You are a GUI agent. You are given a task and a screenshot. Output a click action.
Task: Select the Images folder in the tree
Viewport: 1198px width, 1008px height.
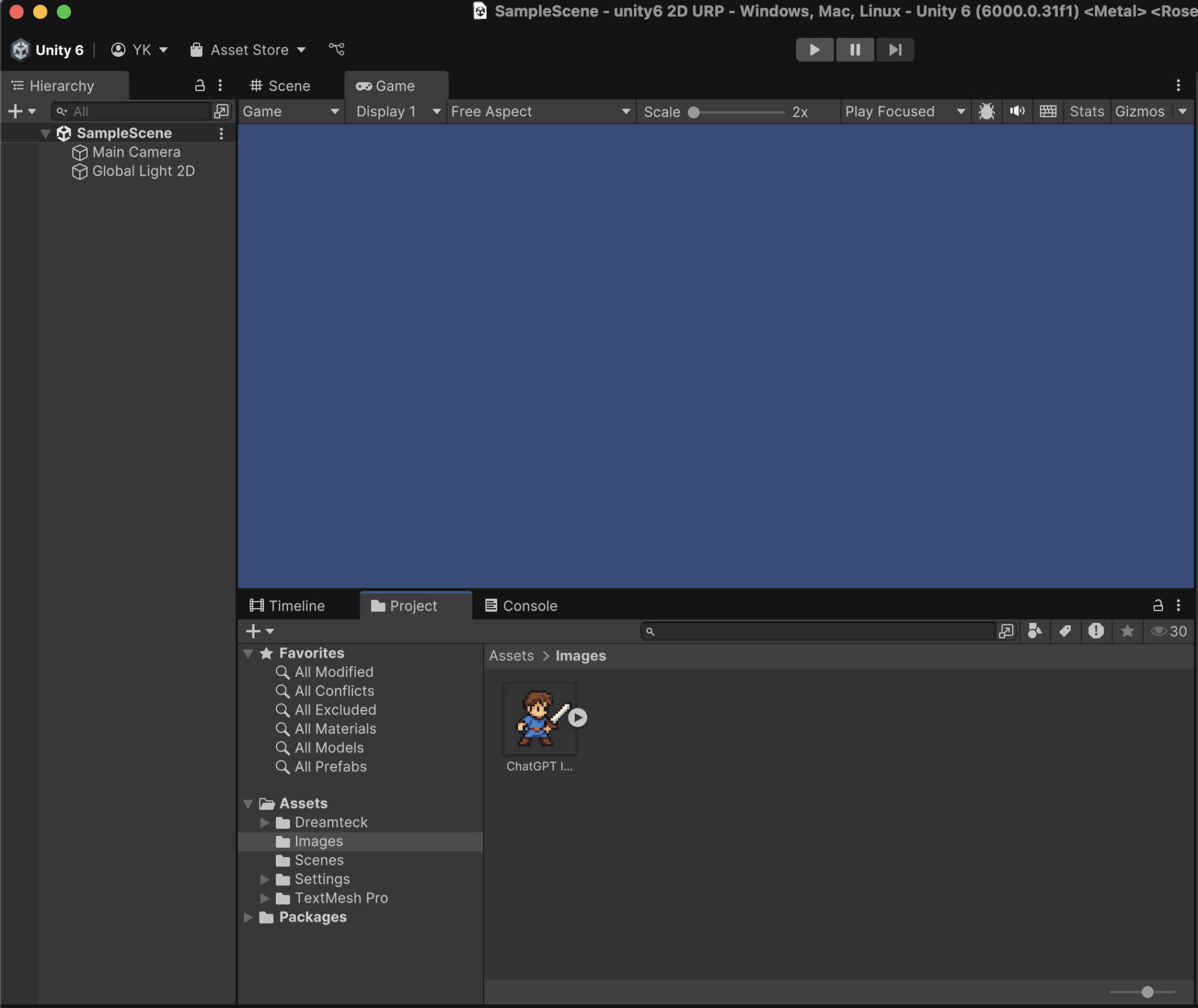pos(360,841)
